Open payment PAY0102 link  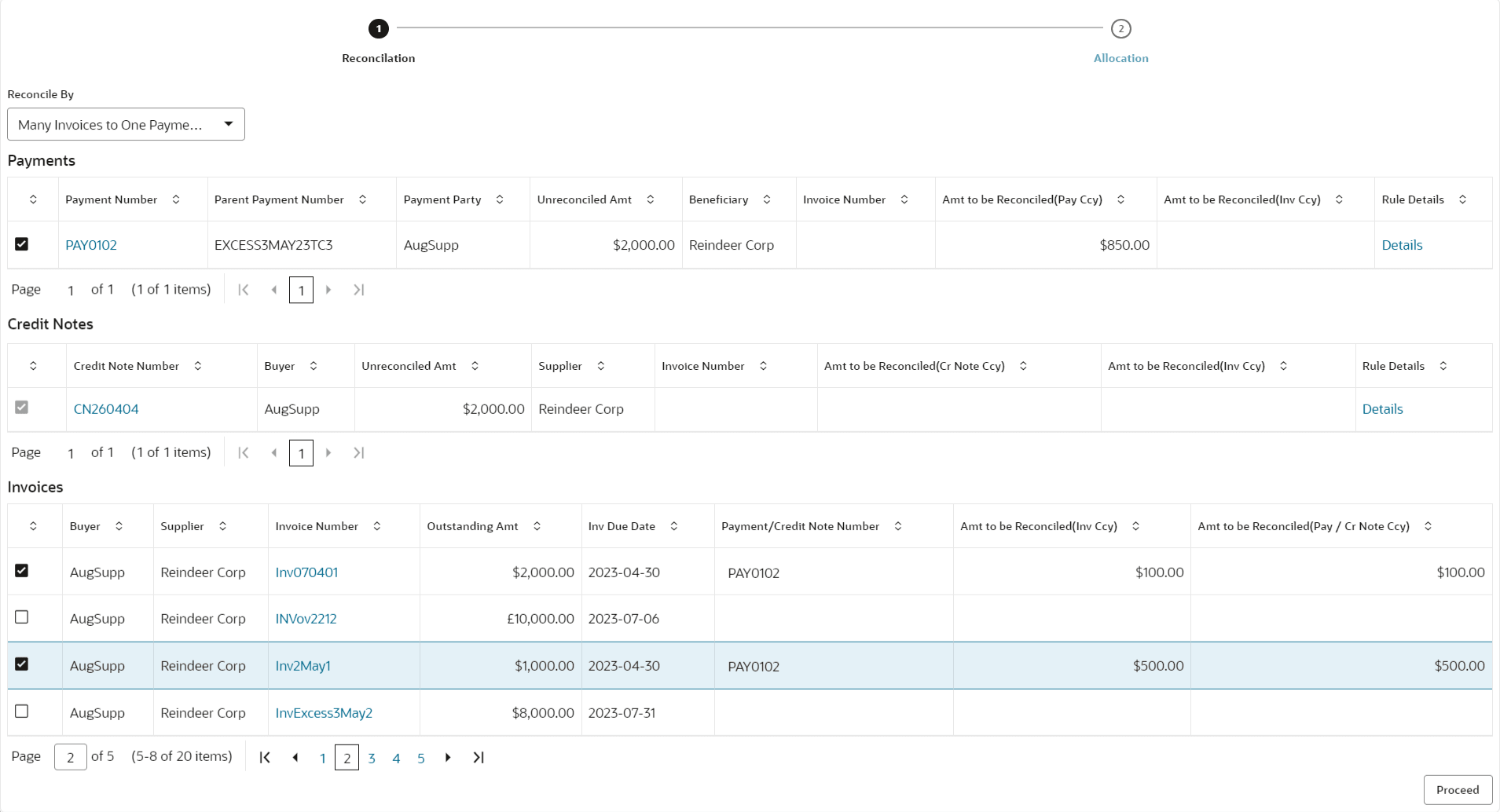point(91,245)
